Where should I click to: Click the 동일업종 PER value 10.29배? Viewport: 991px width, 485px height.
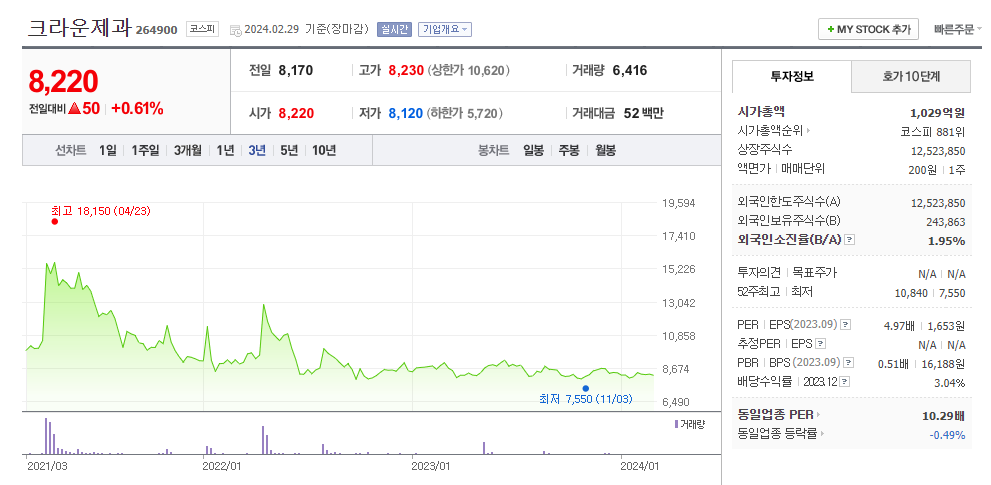tap(944, 416)
